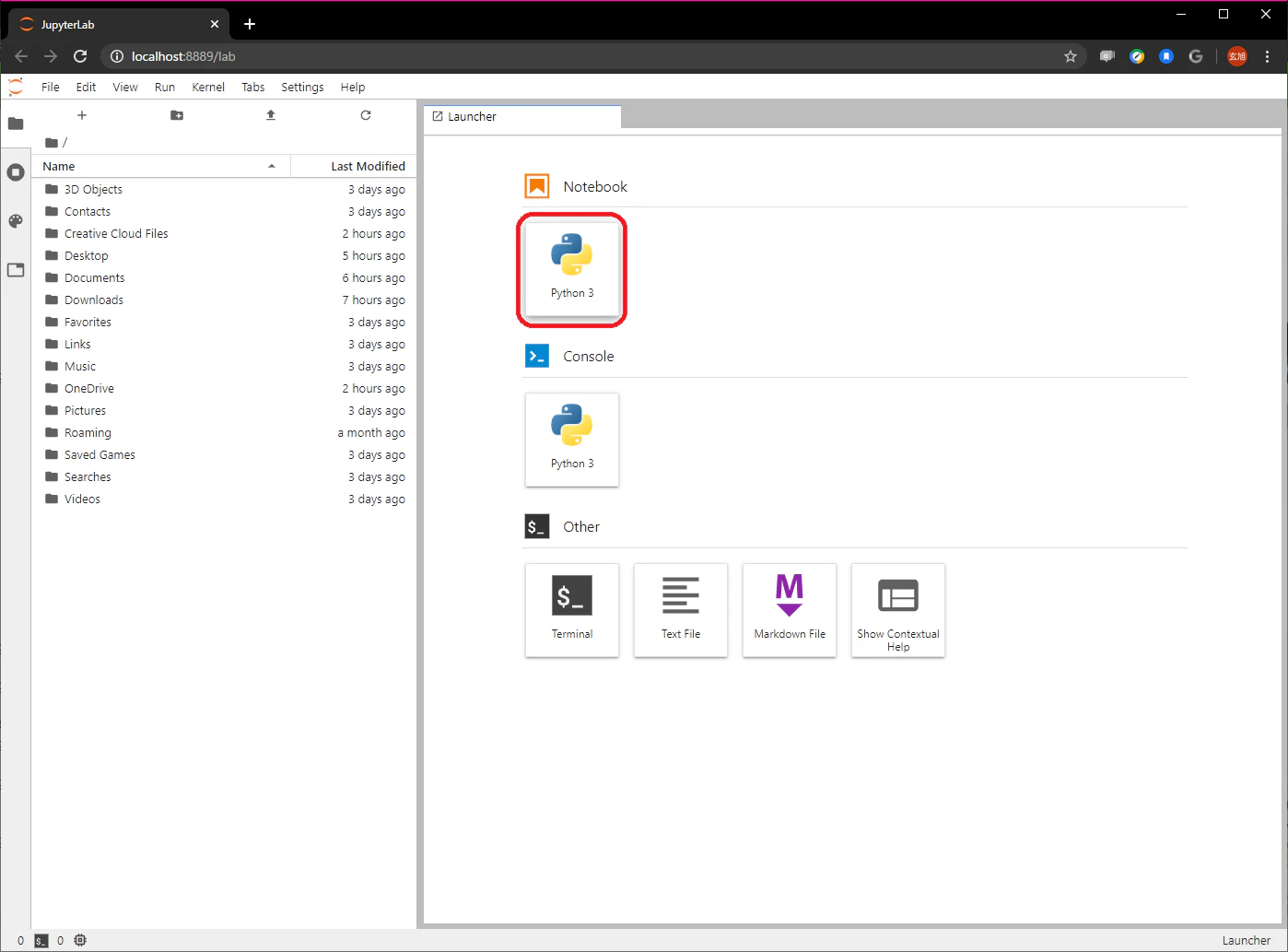Screen dimensions: 1288x952
Task: Open a new browser tab
Action: click(250, 24)
